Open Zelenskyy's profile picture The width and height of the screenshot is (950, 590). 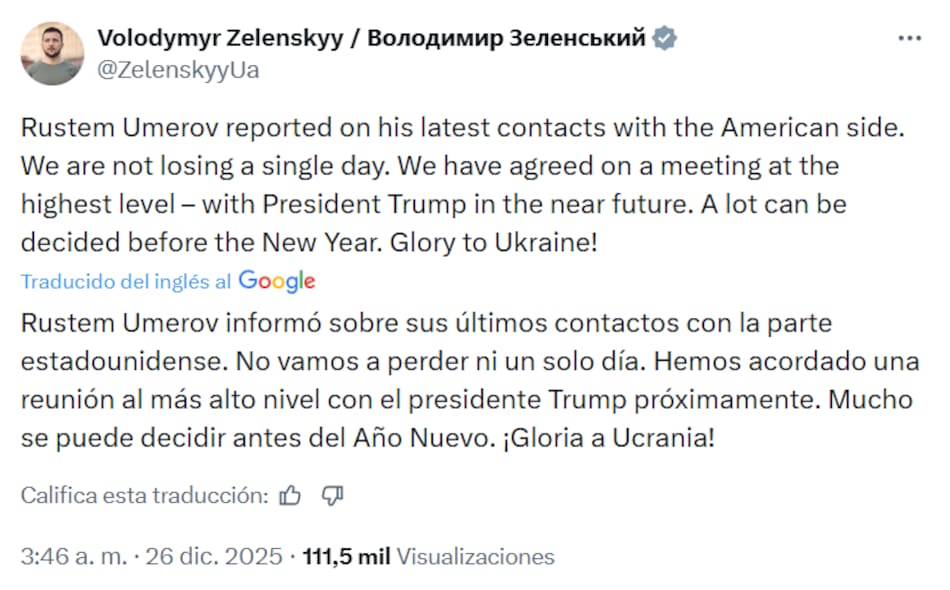tap(52, 53)
